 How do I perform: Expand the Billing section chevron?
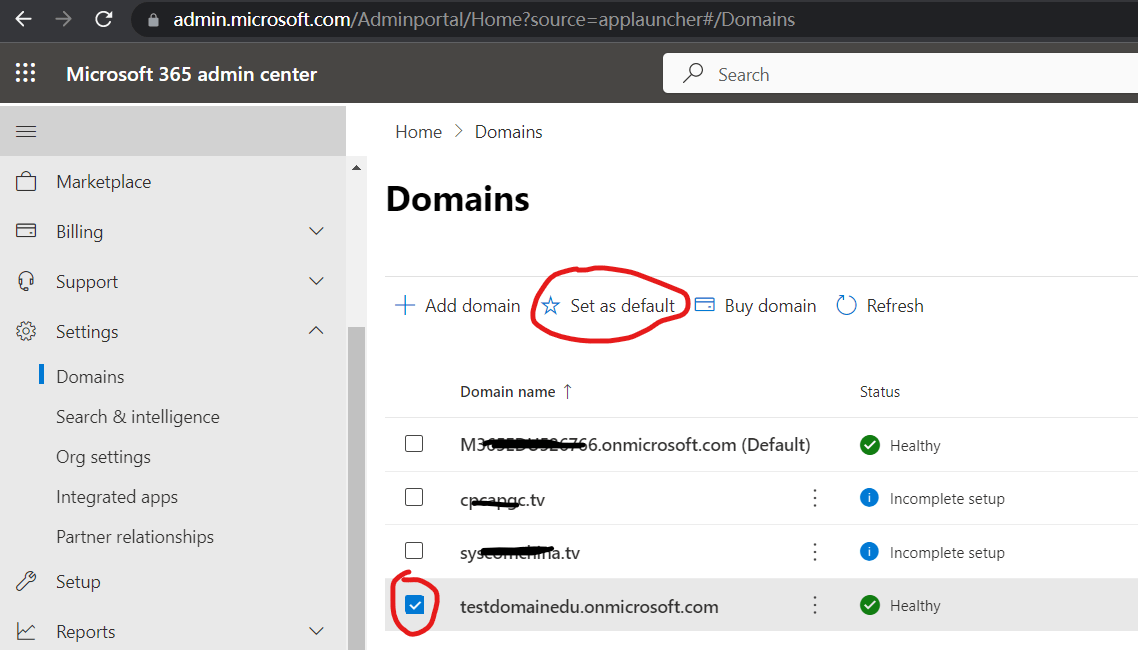point(316,231)
